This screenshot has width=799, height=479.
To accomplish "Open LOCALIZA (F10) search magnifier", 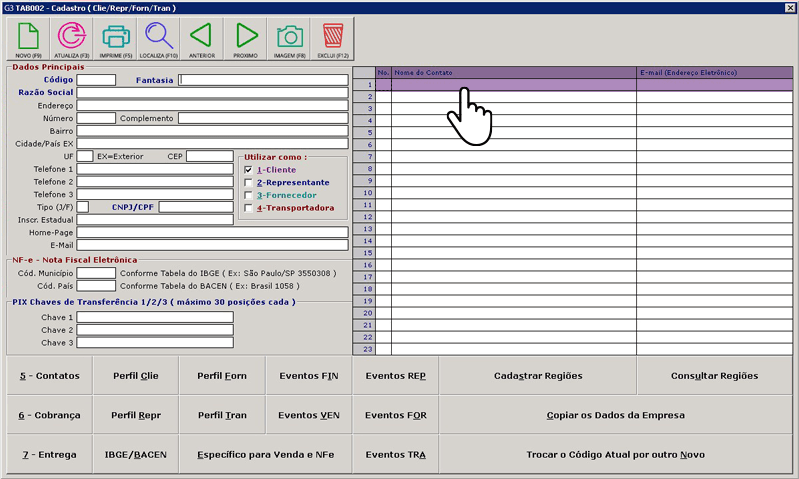I will tap(159, 38).
